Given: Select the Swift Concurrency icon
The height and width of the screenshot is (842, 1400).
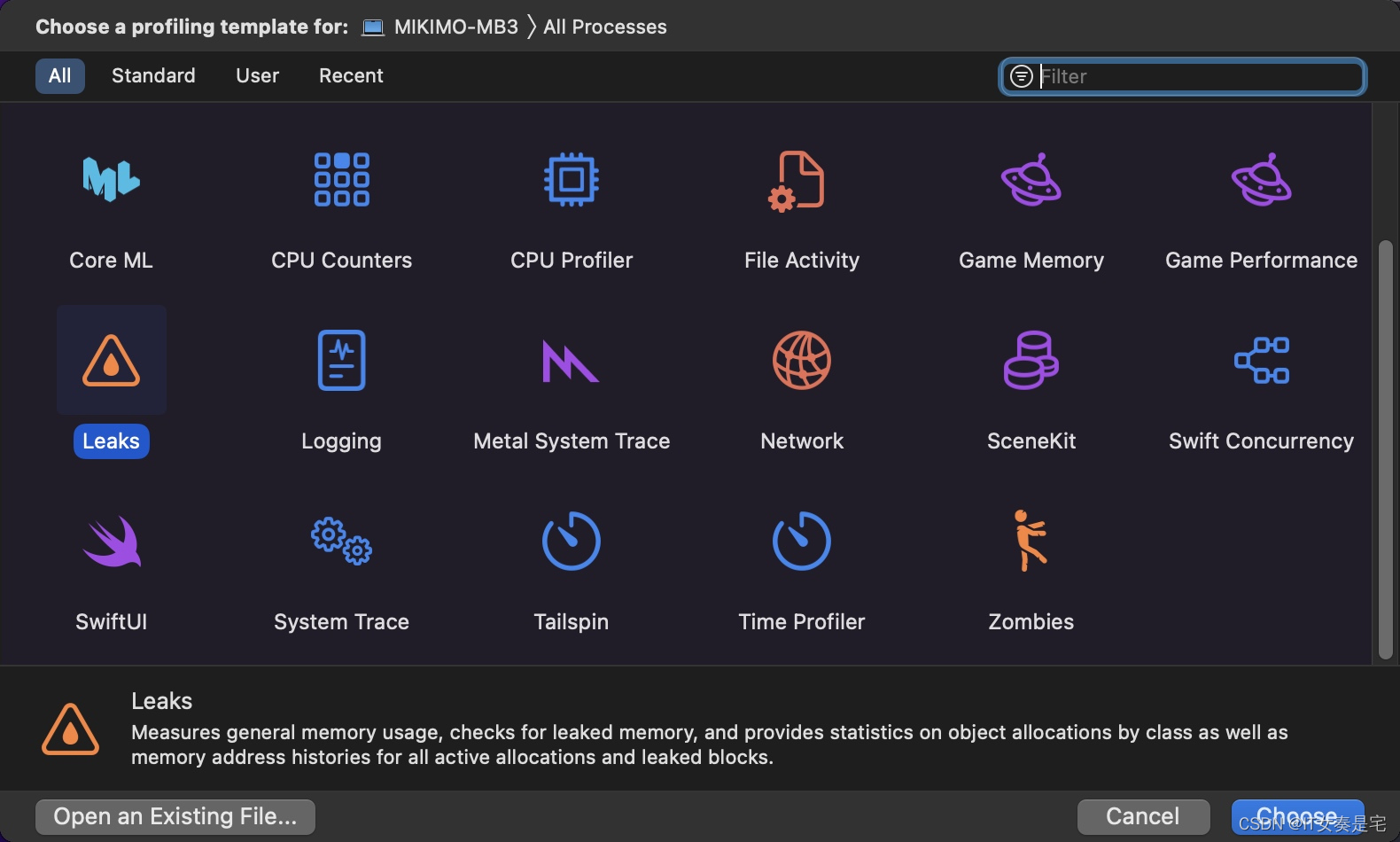Looking at the screenshot, I should (x=1262, y=360).
